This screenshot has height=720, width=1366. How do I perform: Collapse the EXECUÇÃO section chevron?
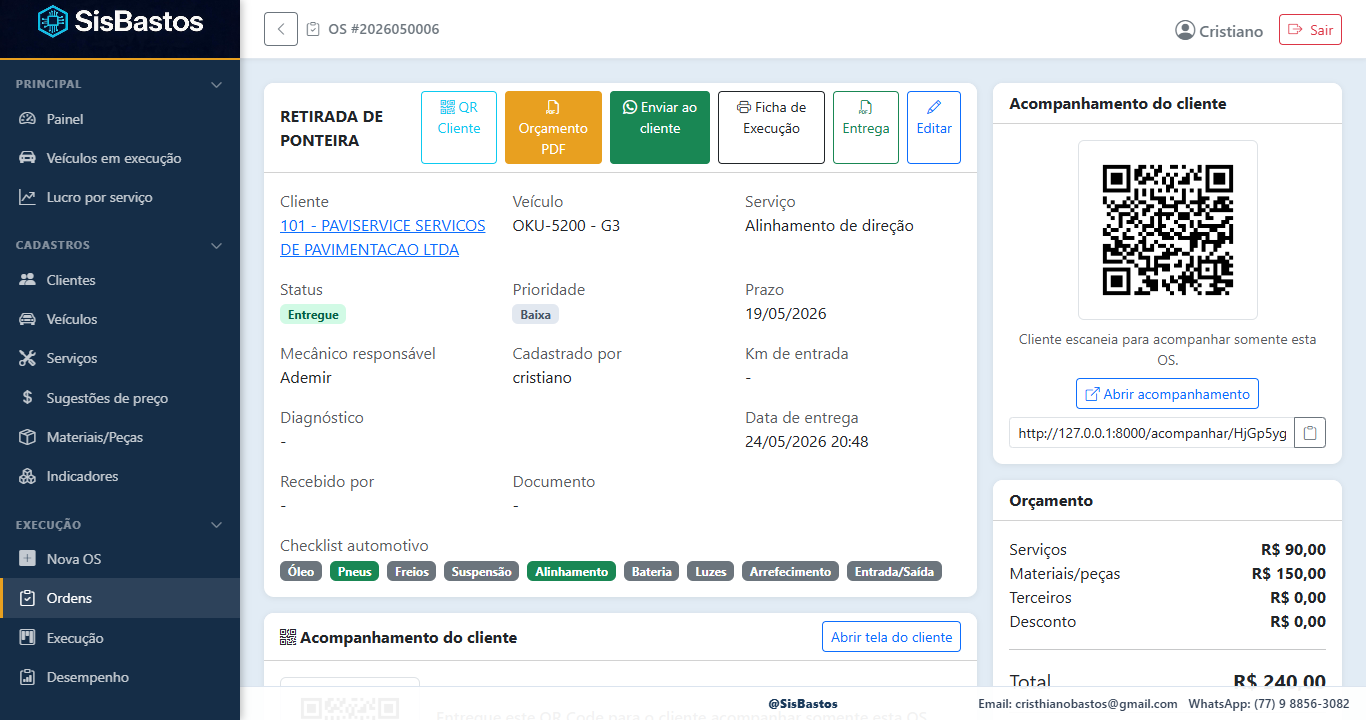click(216, 525)
